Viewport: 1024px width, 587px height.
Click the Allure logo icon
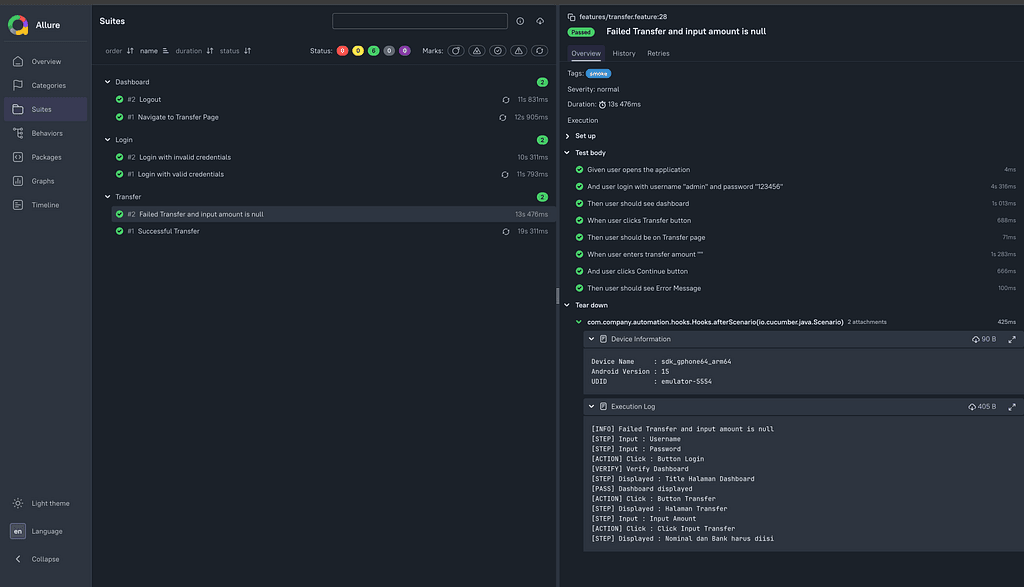coord(18,25)
